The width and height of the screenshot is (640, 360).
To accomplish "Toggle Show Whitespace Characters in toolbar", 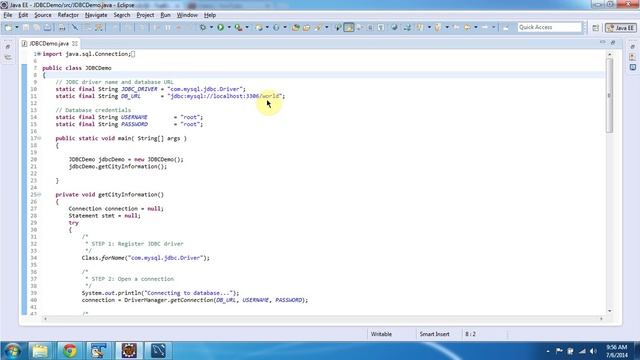I will coord(381,27).
